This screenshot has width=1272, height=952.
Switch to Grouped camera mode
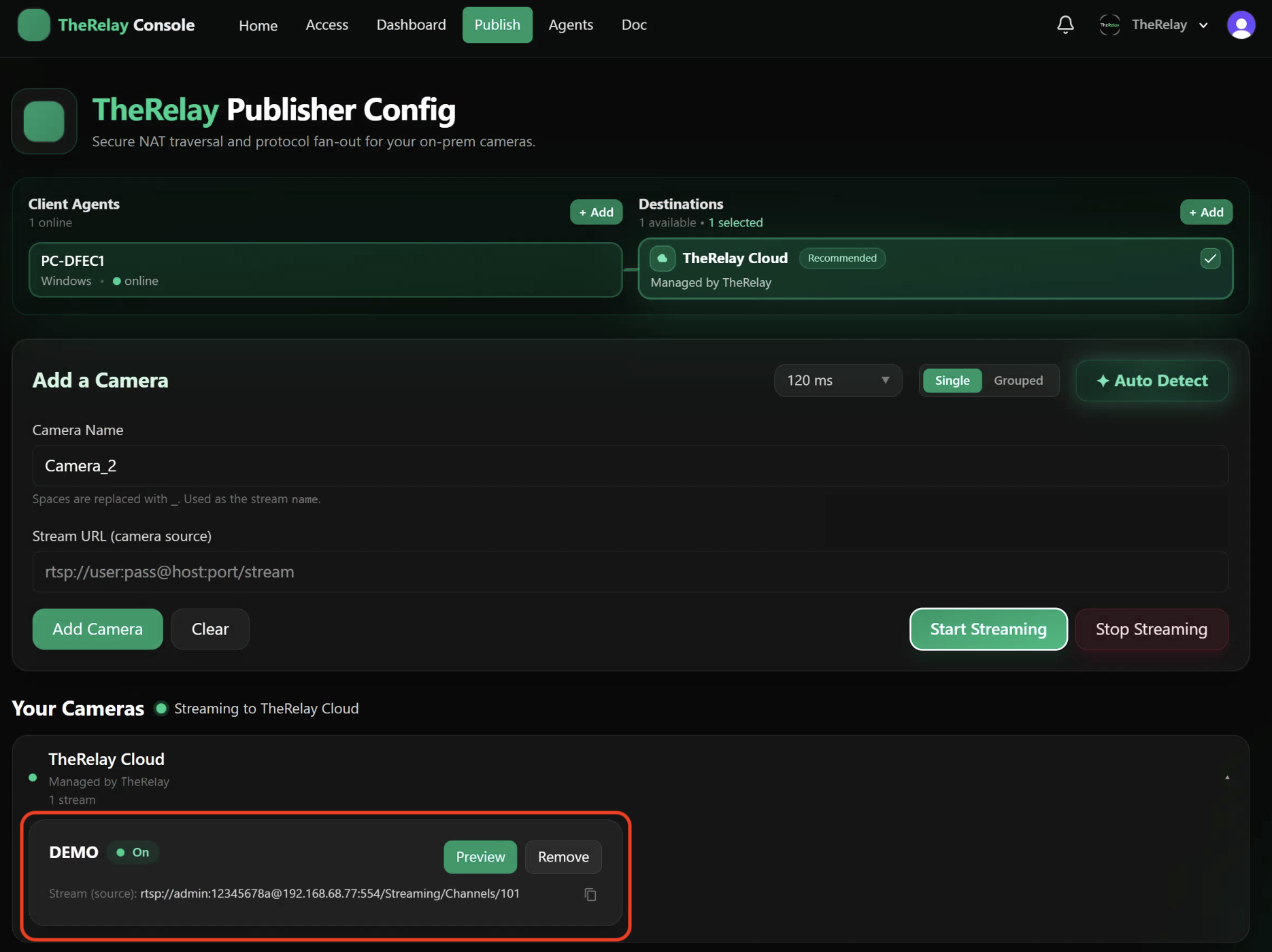click(1018, 381)
